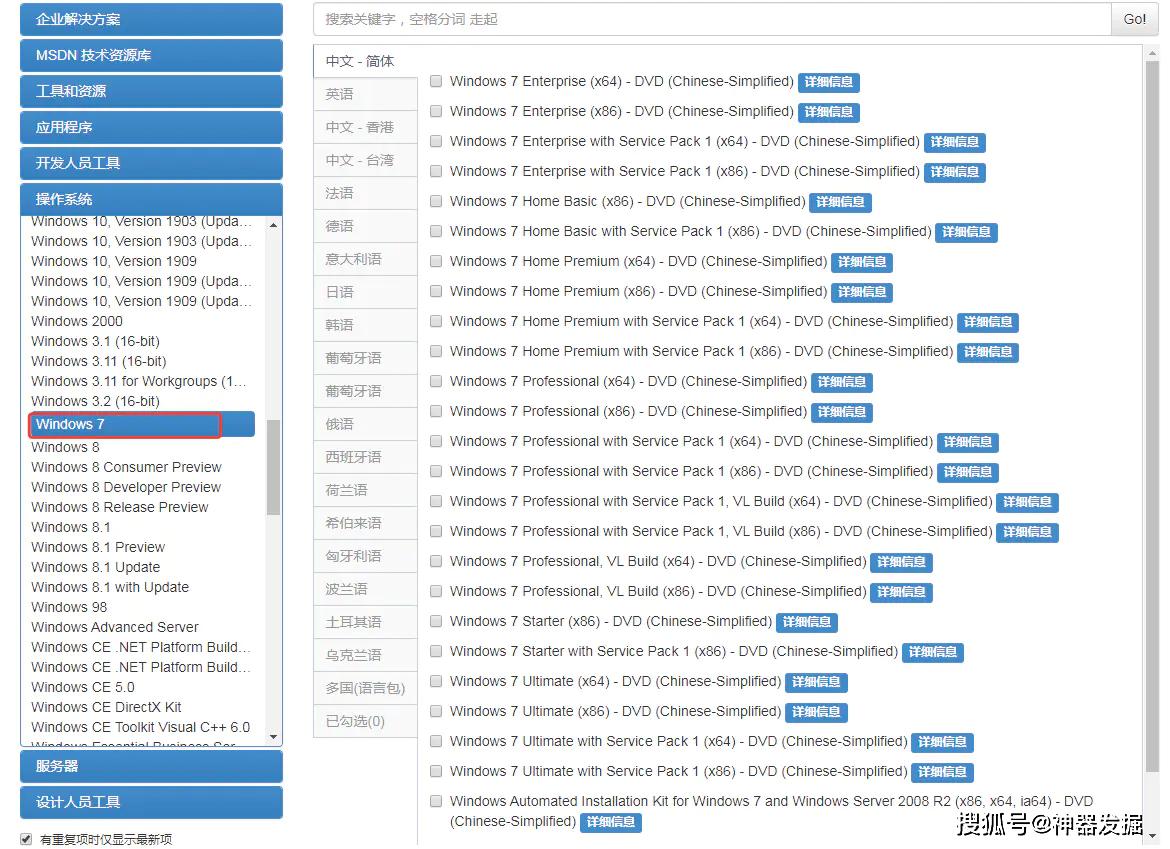Screen dimensions: 1170x849
Task: Select Windows 8 Consumer Preview entry
Action: pos(127,468)
